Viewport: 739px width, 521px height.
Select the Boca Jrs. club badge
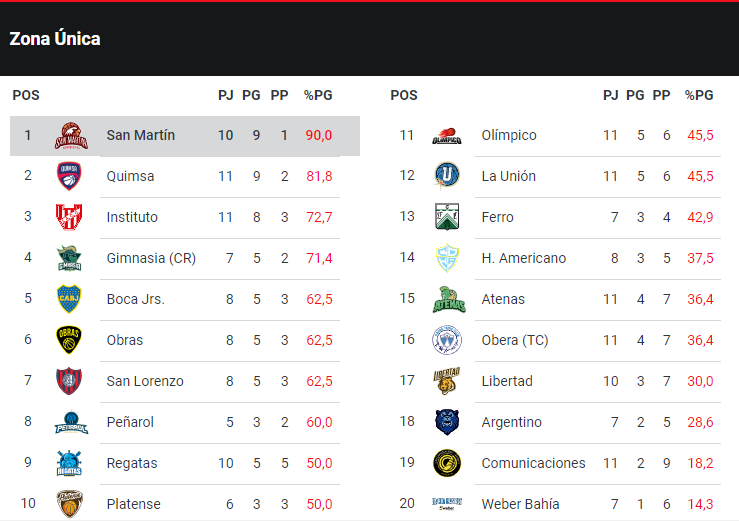click(x=70, y=299)
